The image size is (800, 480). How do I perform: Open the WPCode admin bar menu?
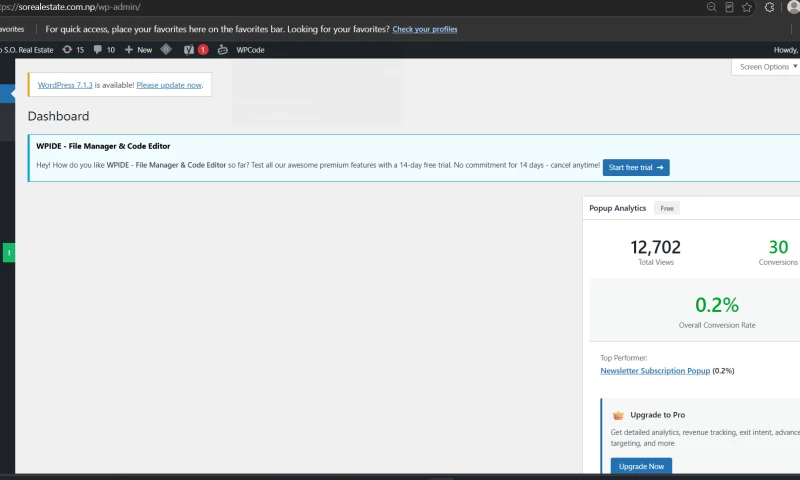[250, 50]
